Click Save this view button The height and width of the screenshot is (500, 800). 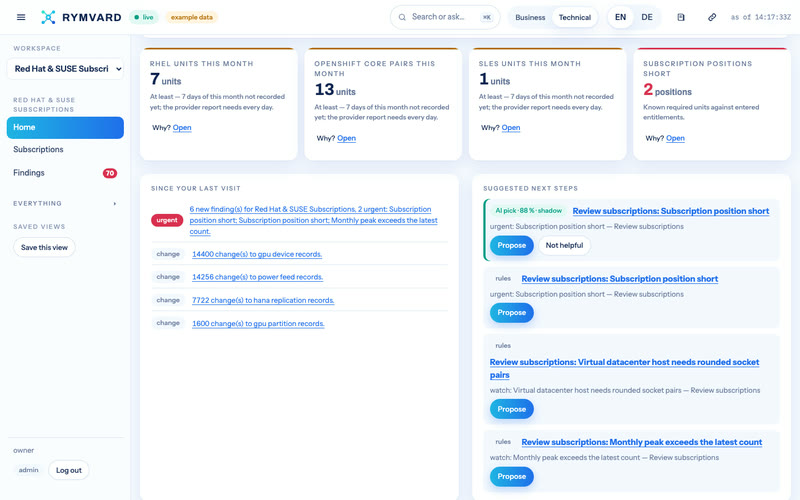(44, 247)
